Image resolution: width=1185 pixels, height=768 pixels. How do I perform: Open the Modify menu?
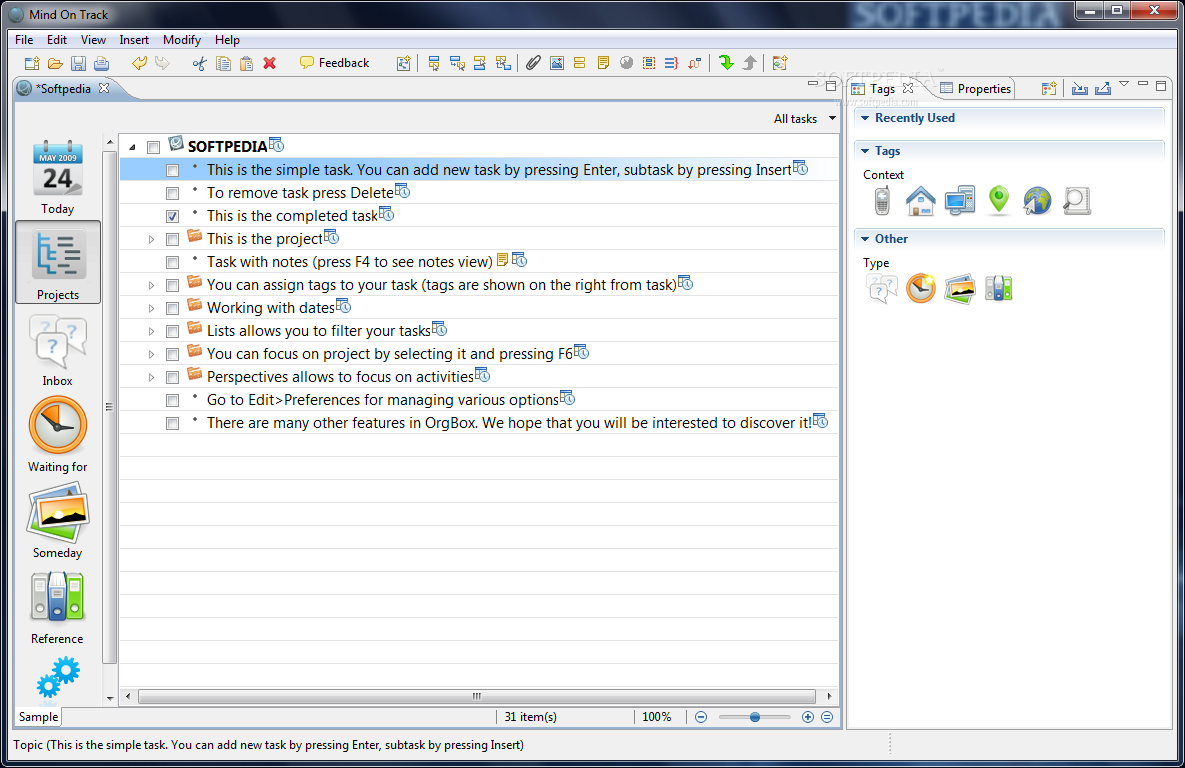point(182,40)
